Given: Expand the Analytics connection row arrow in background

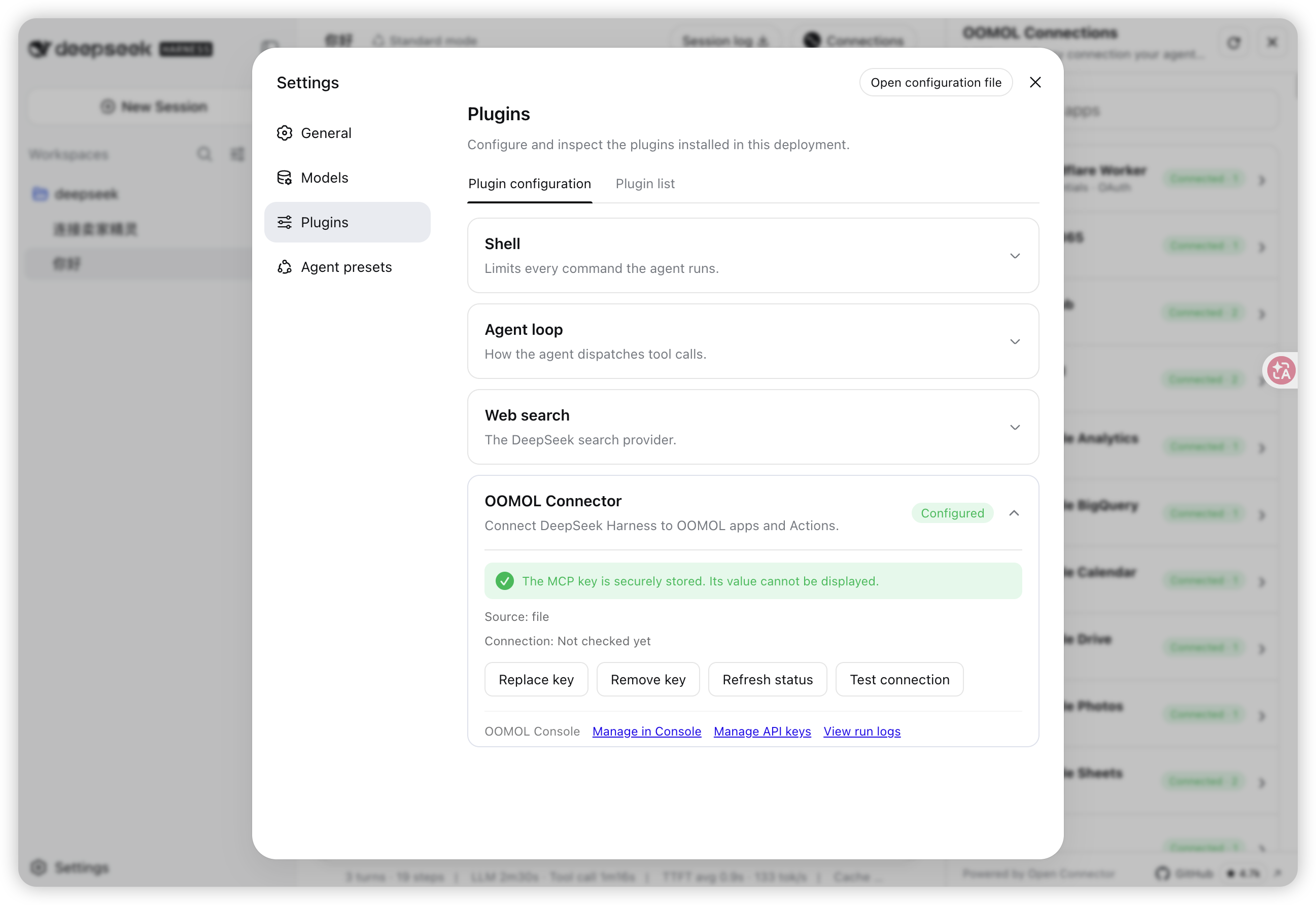Looking at the screenshot, I should (x=1262, y=448).
